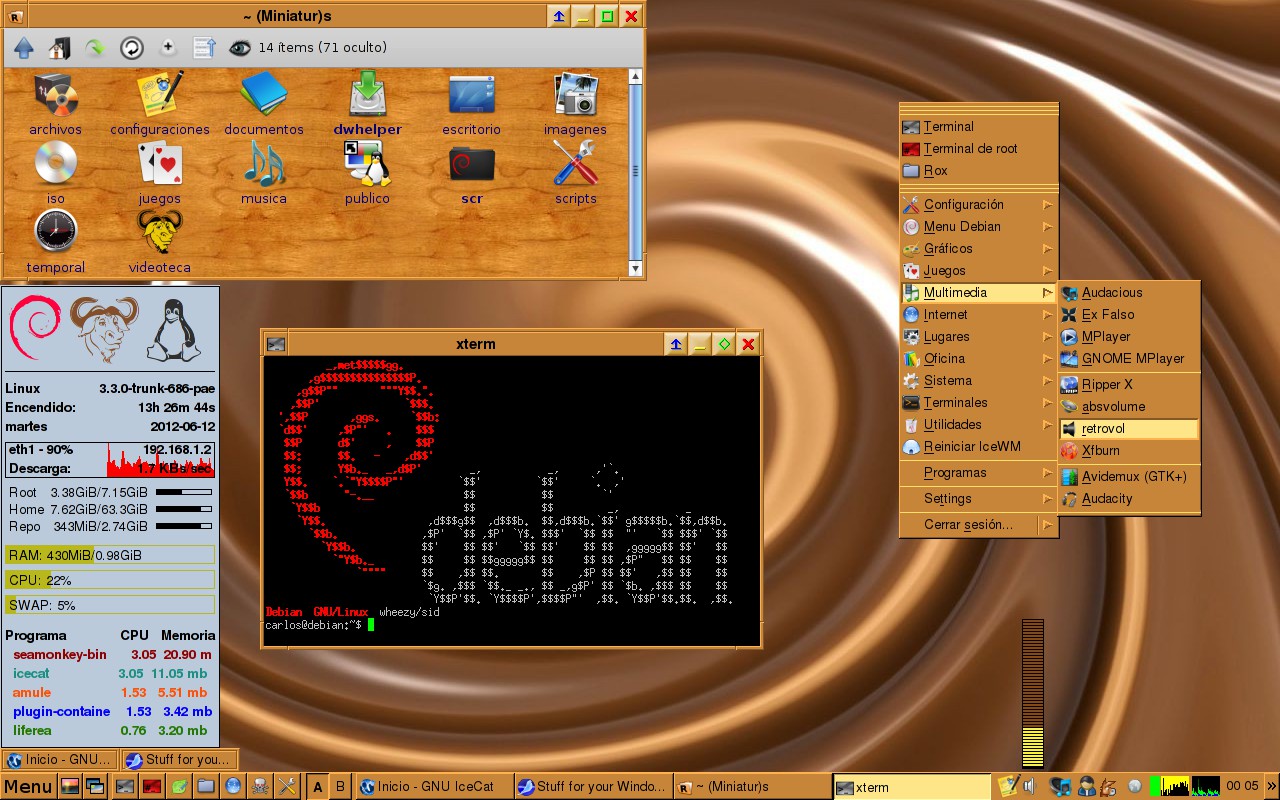Open the Cerrar sesión menu entry
1280x800 pixels.
click(978, 525)
